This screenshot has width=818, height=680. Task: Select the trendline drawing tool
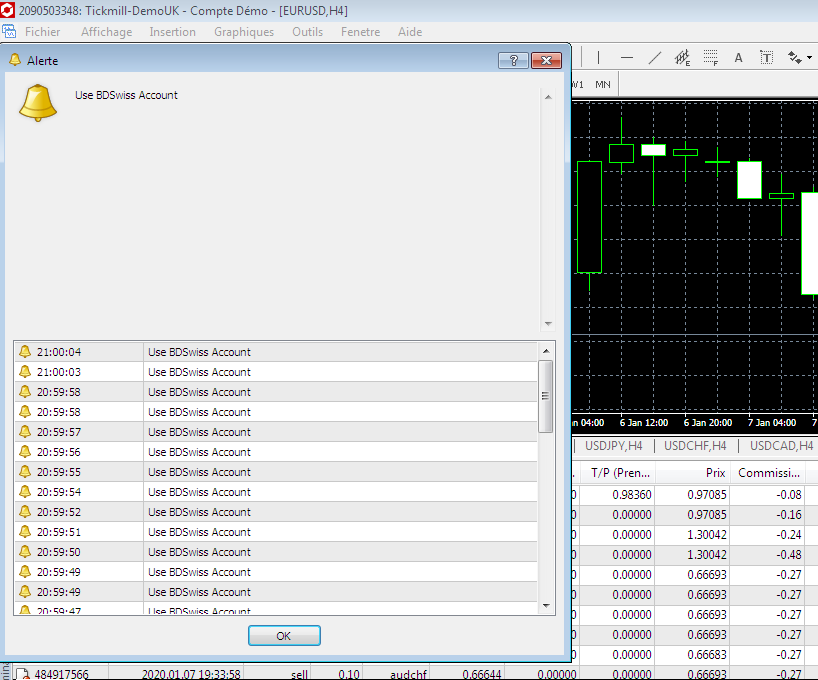tap(655, 57)
